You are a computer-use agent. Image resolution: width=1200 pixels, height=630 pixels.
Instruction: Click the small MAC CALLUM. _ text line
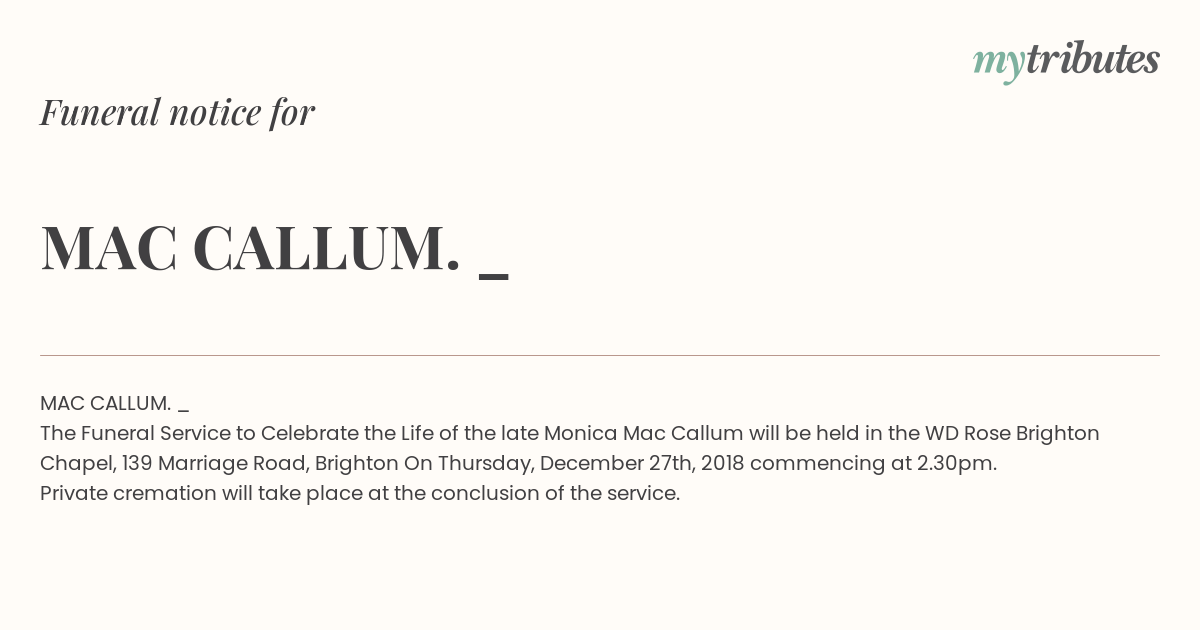[114, 404]
